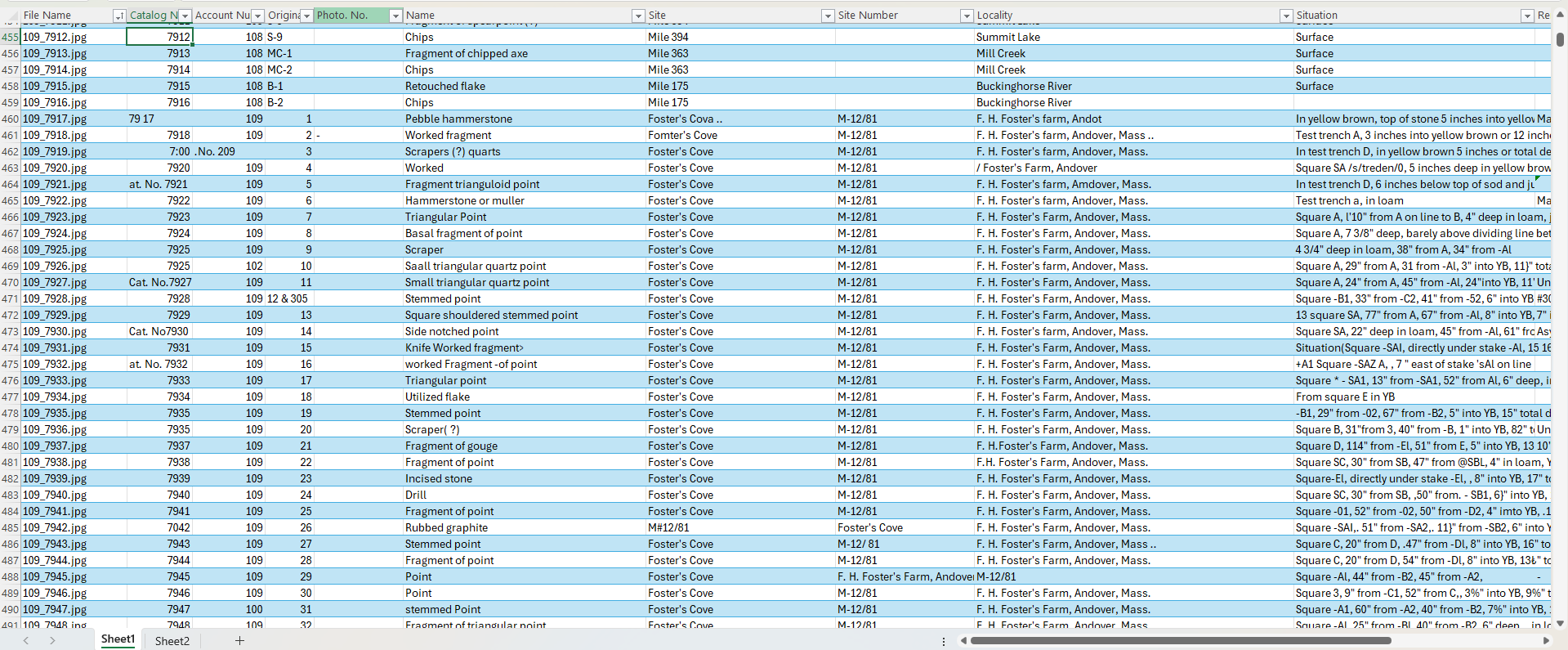This screenshot has width=1568, height=650.
Task: Add a new sheet with plus icon
Action: pos(239,640)
